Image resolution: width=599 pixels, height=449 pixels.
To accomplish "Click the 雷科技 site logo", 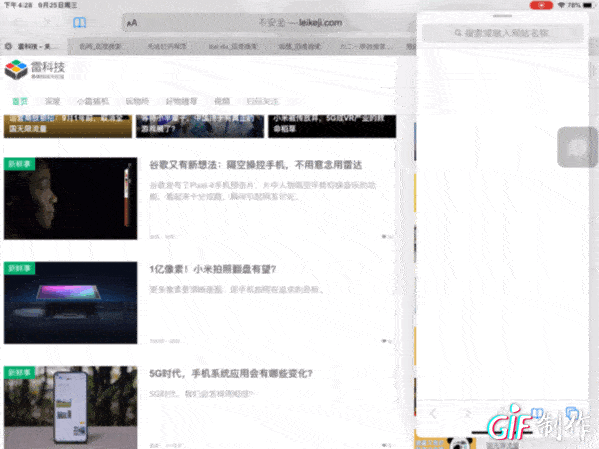I will 35,70.
